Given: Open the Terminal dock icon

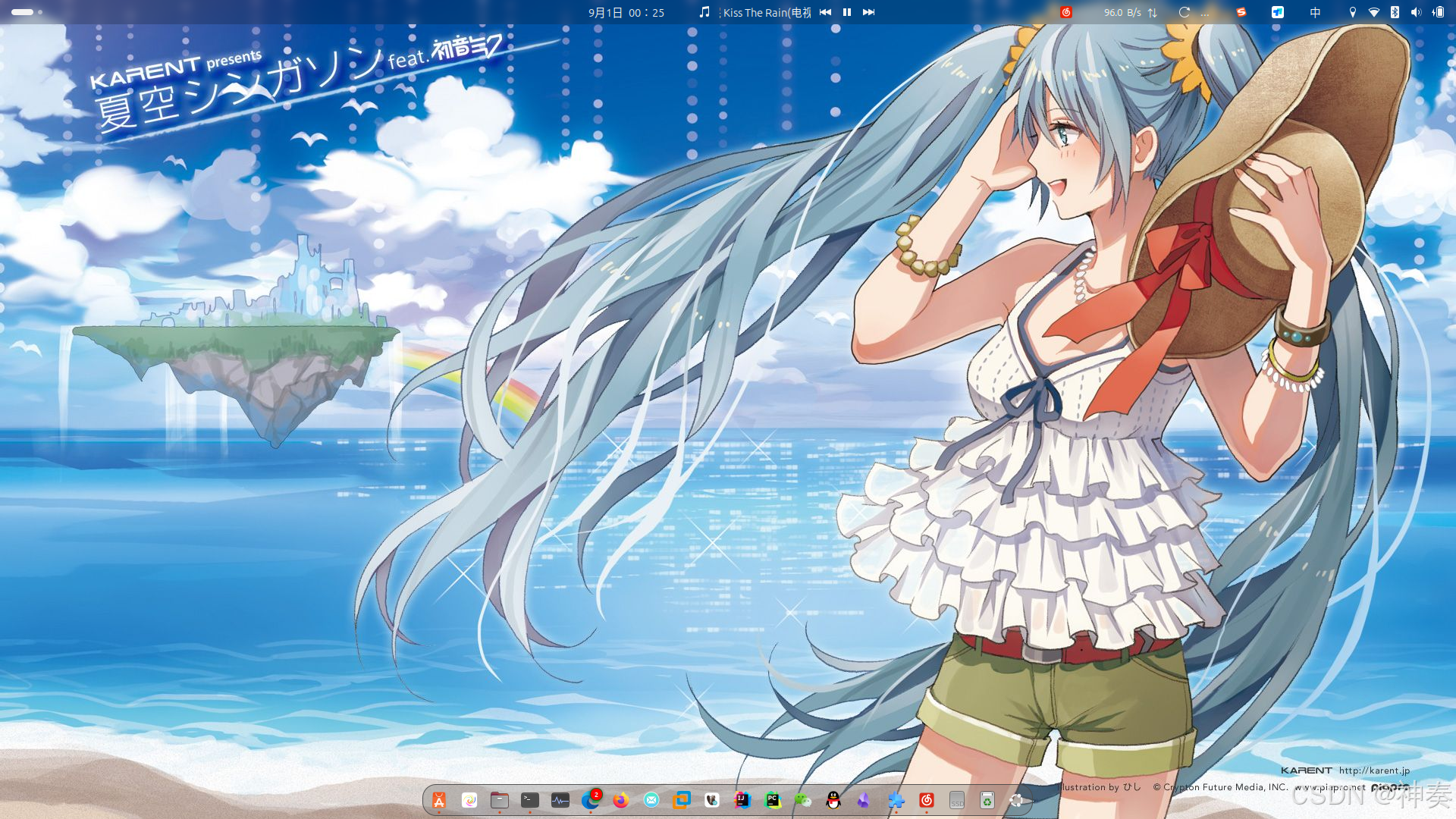Looking at the screenshot, I should [x=530, y=800].
